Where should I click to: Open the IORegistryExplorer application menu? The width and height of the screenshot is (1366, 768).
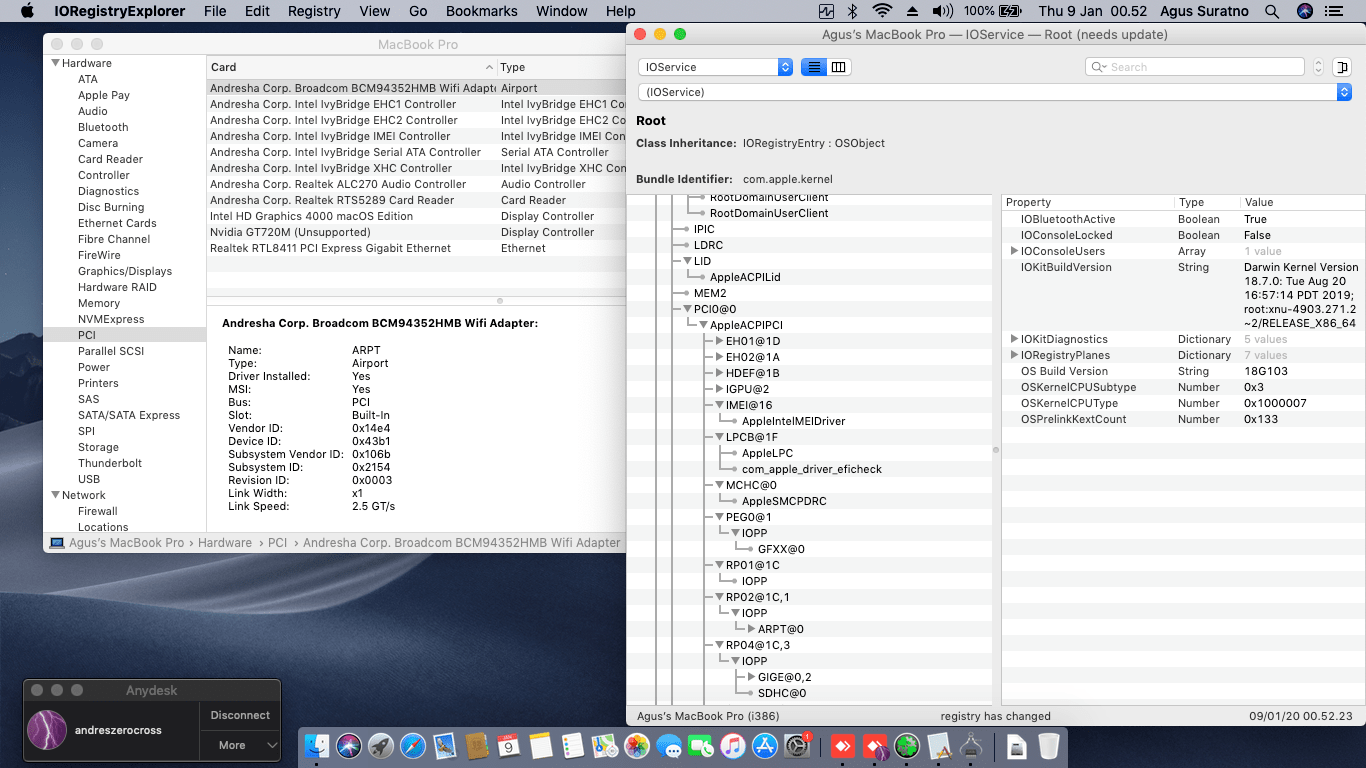point(120,11)
